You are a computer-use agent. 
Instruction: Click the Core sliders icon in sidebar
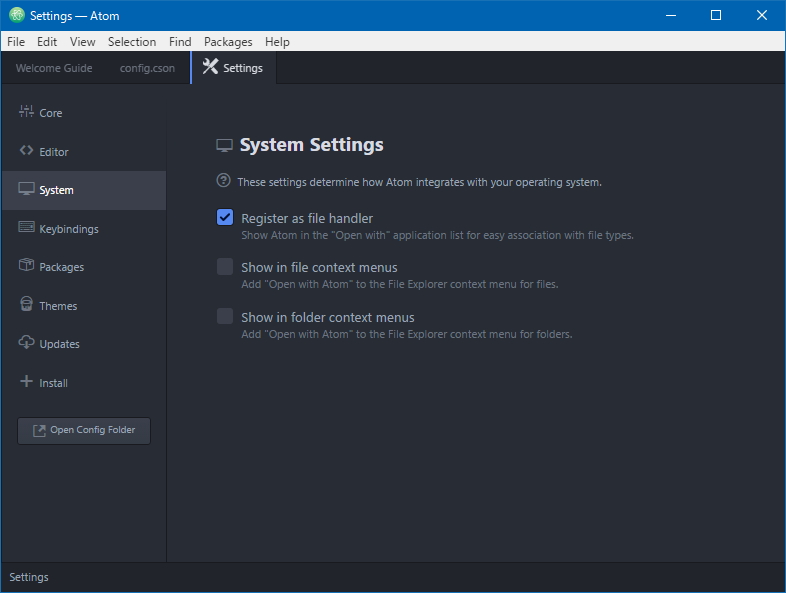tap(26, 111)
